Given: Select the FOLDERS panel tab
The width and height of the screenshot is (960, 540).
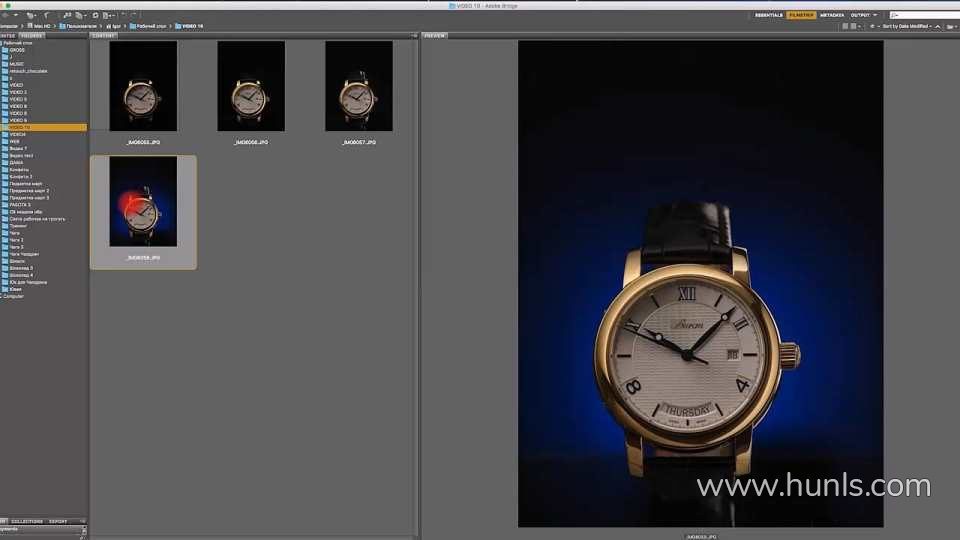Looking at the screenshot, I should tap(32, 36).
